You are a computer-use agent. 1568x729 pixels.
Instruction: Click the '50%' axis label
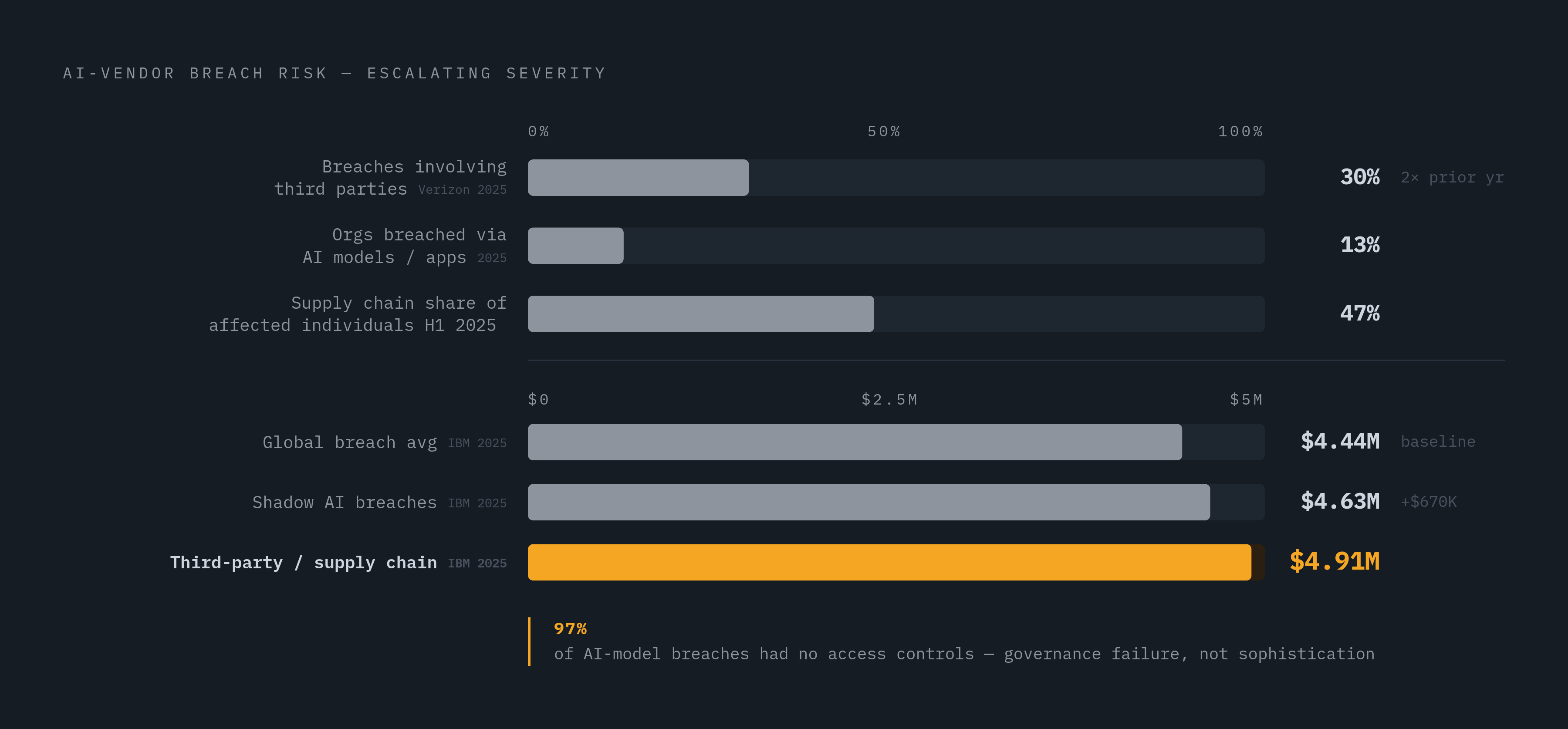coord(884,132)
